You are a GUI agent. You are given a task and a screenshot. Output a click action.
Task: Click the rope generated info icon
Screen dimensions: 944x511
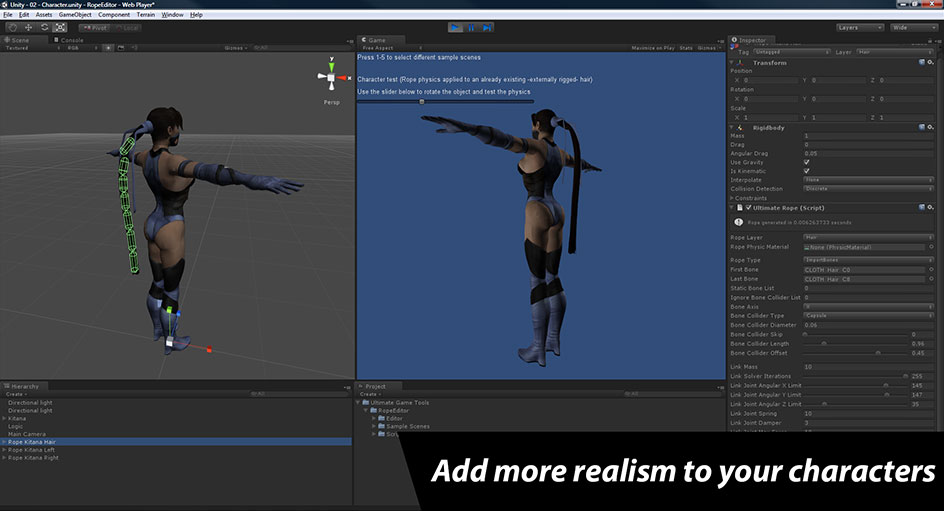pyautogui.click(x=739, y=222)
